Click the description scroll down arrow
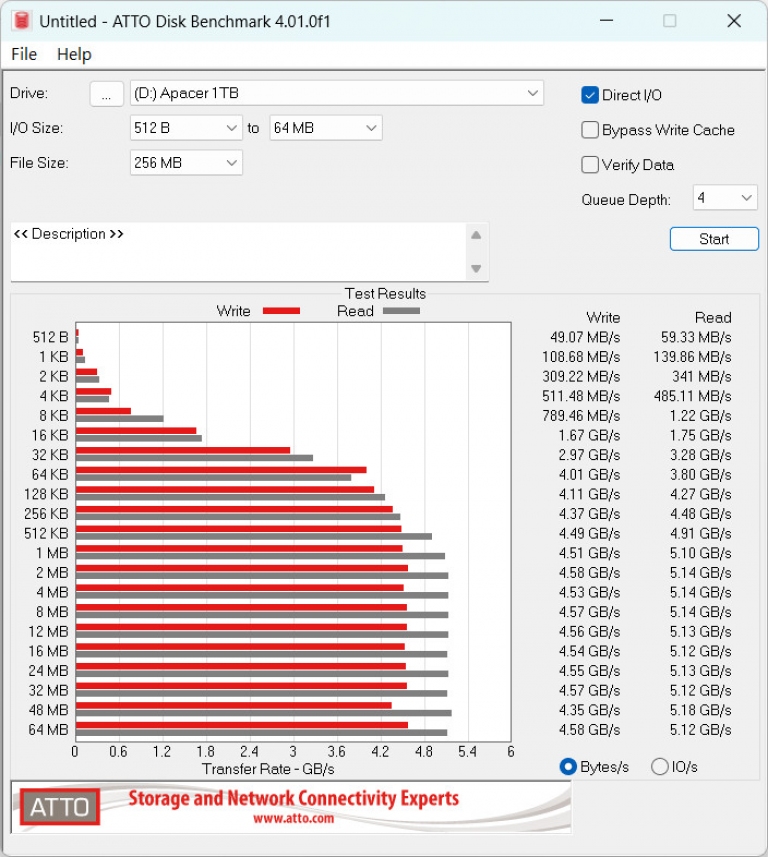The height and width of the screenshot is (857, 768). tap(476, 268)
